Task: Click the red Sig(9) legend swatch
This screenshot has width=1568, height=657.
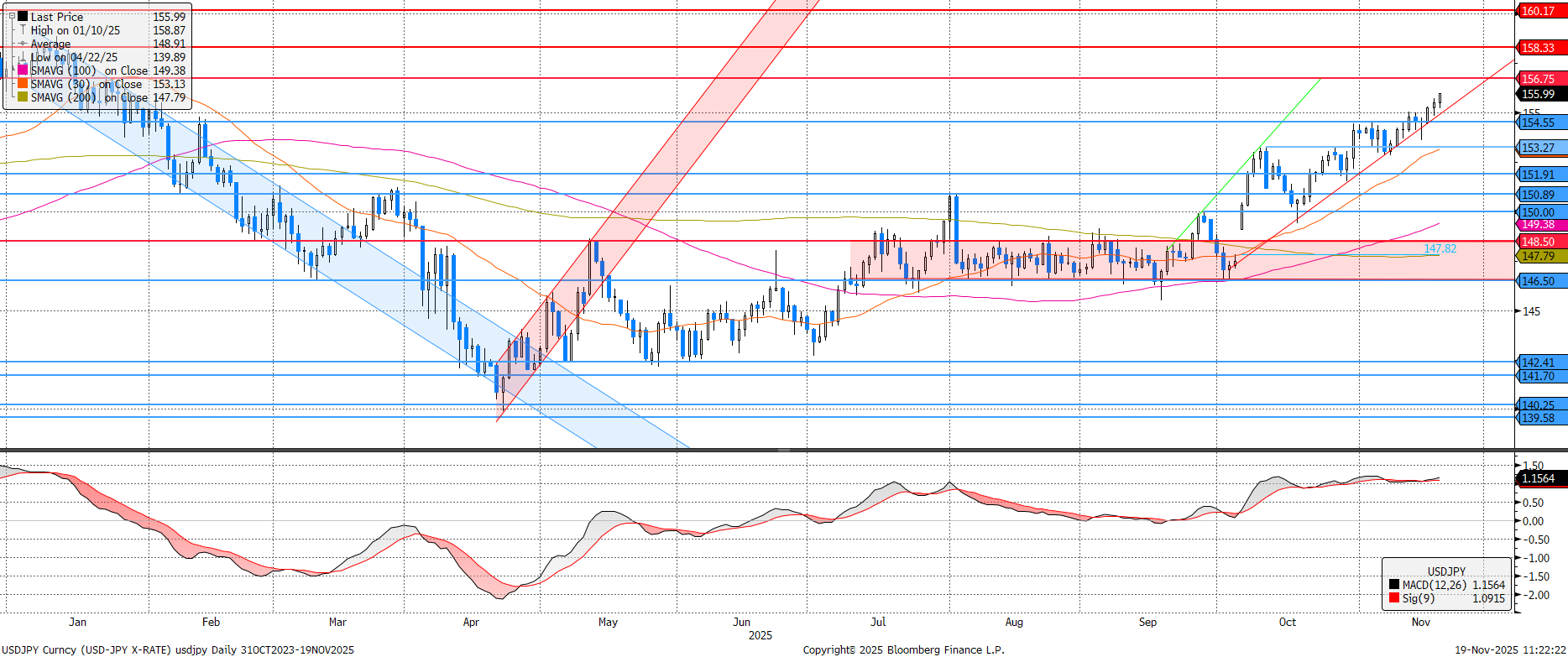Action: click(1394, 598)
